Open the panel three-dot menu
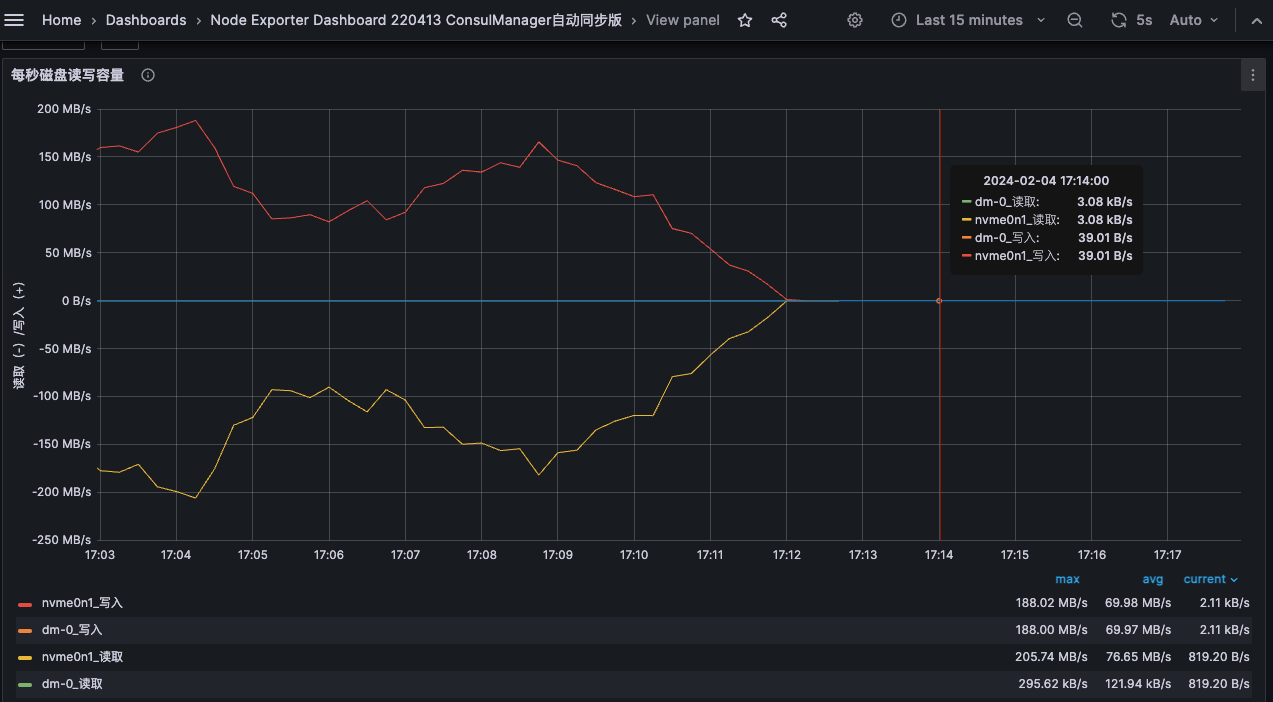1273x702 pixels. 1253,75
